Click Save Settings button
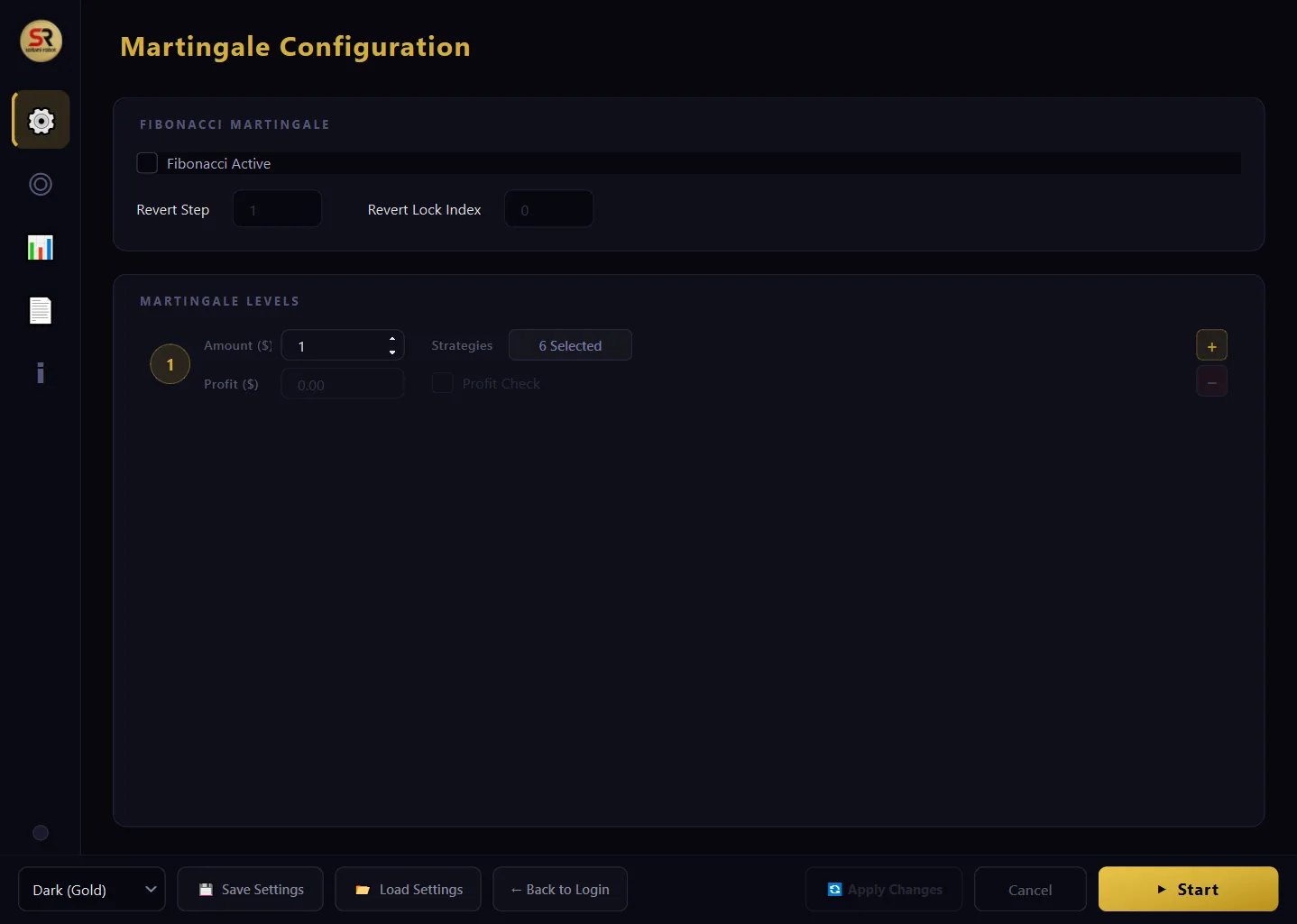Image resolution: width=1297 pixels, height=924 pixels. (250, 890)
